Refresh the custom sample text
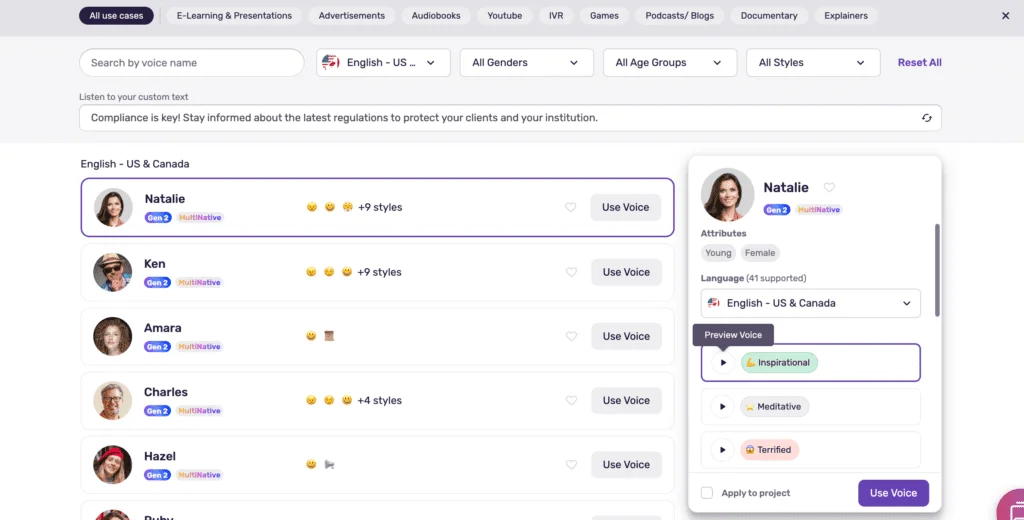 [x=926, y=118]
